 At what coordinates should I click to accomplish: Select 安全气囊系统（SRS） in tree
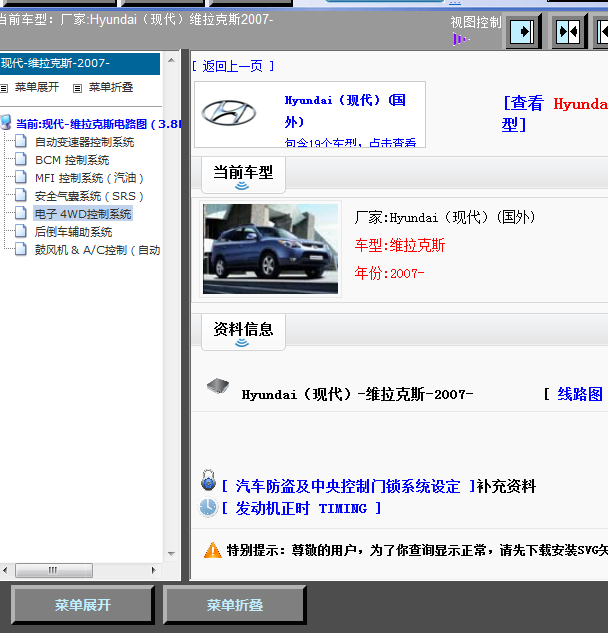pyautogui.click(x=89, y=196)
